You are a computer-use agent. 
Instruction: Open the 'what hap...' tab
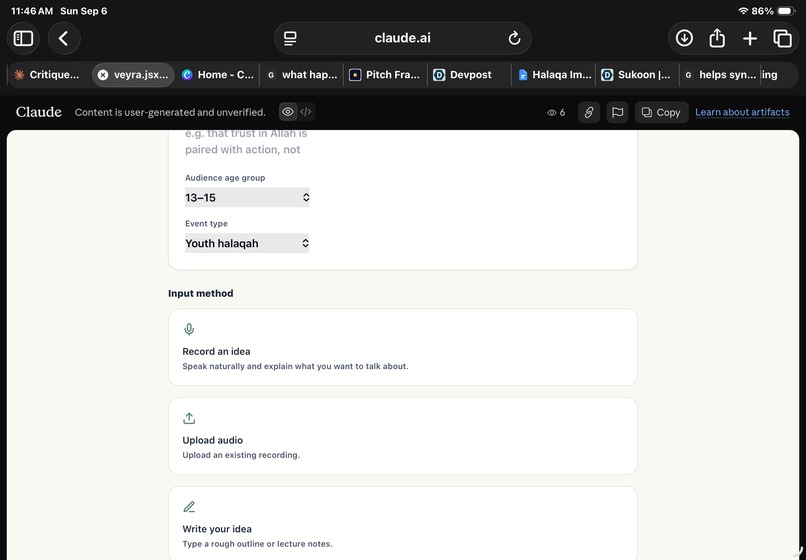click(302, 75)
